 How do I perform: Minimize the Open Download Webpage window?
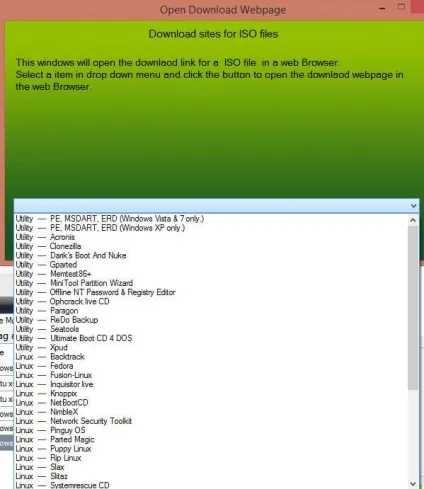pos(382,8)
